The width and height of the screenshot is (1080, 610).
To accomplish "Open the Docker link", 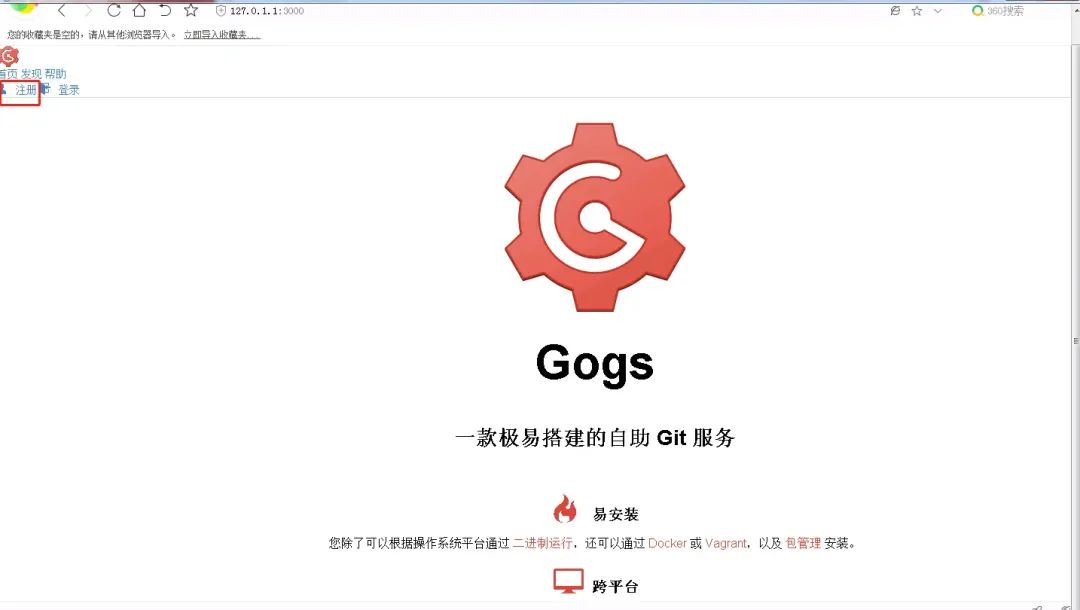I will tap(667, 543).
